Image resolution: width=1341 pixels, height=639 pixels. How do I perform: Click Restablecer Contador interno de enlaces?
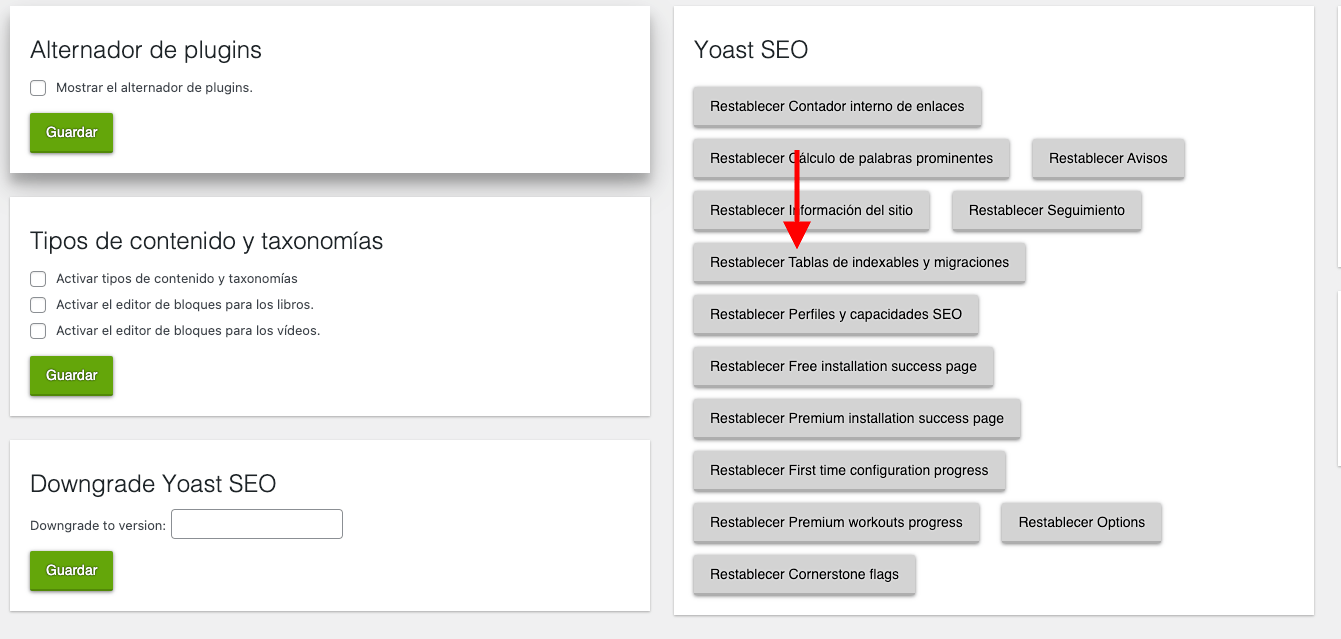tap(837, 106)
